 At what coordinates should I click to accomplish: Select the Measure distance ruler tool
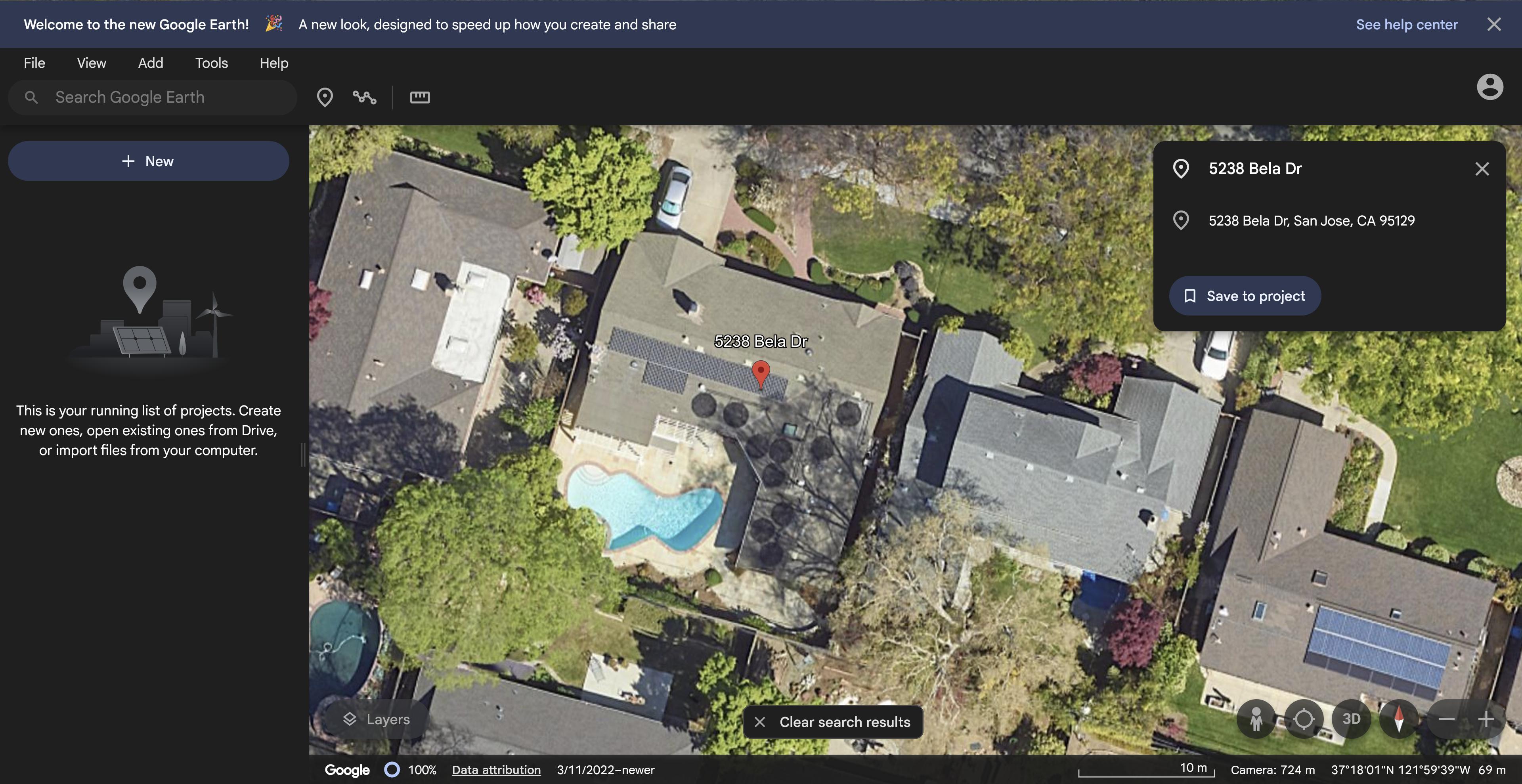point(420,97)
